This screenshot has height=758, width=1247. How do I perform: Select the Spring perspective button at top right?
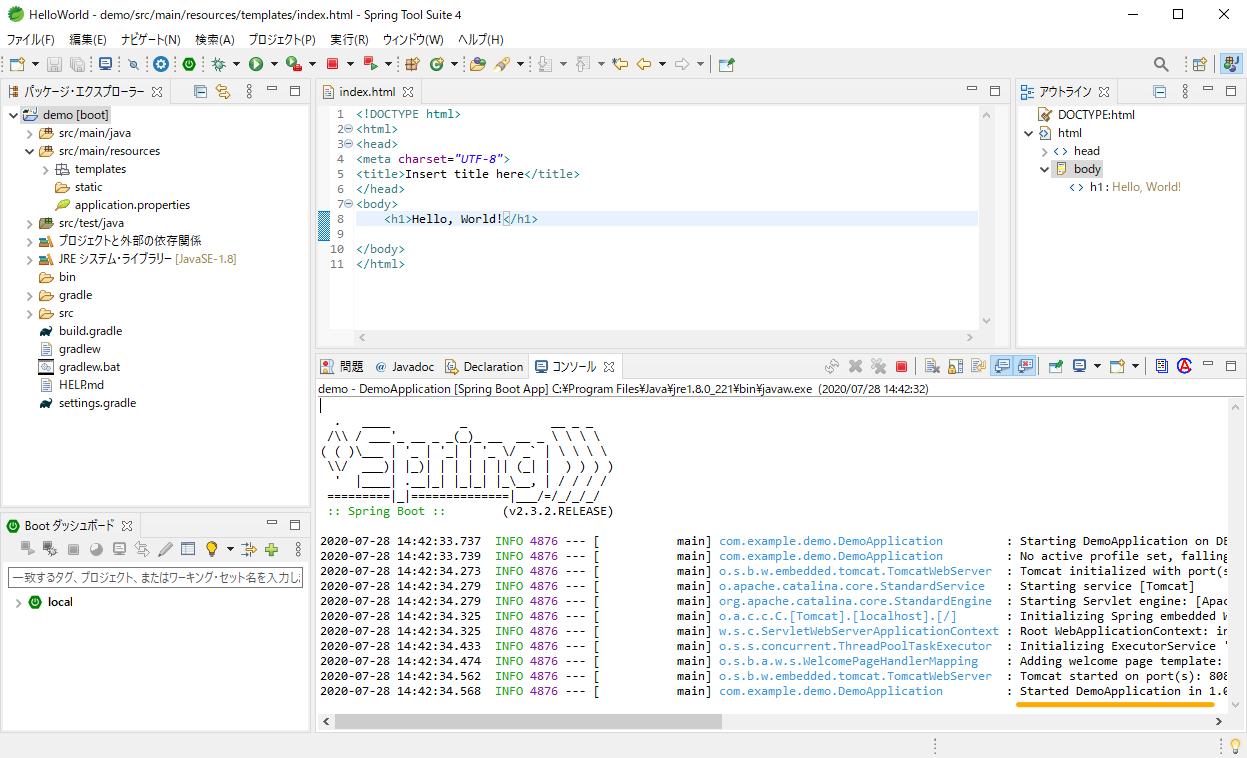[1231, 64]
